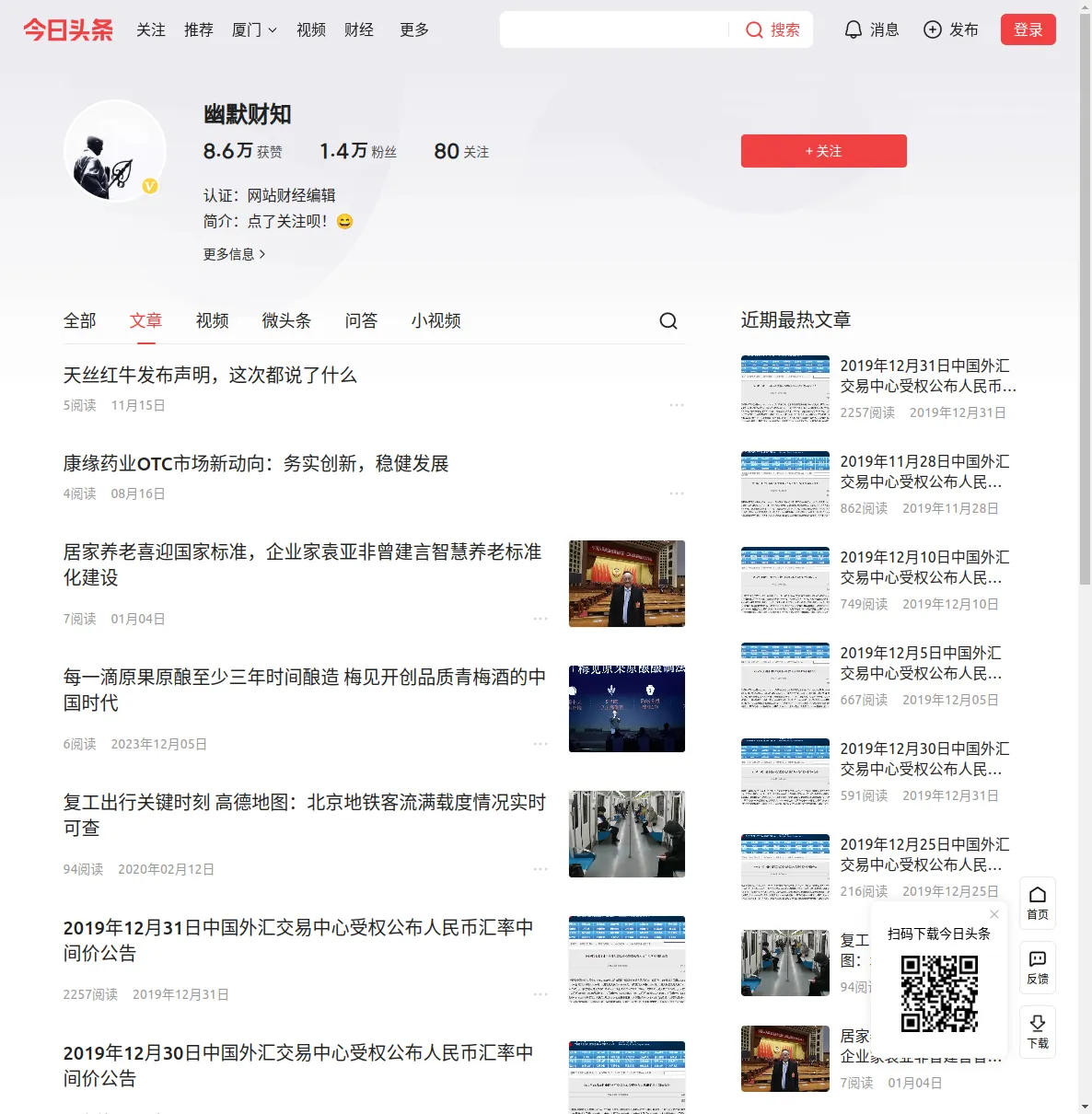The height and width of the screenshot is (1114, 1092).
Task: Switch to the profile 视频 tab
Action: 213,320
